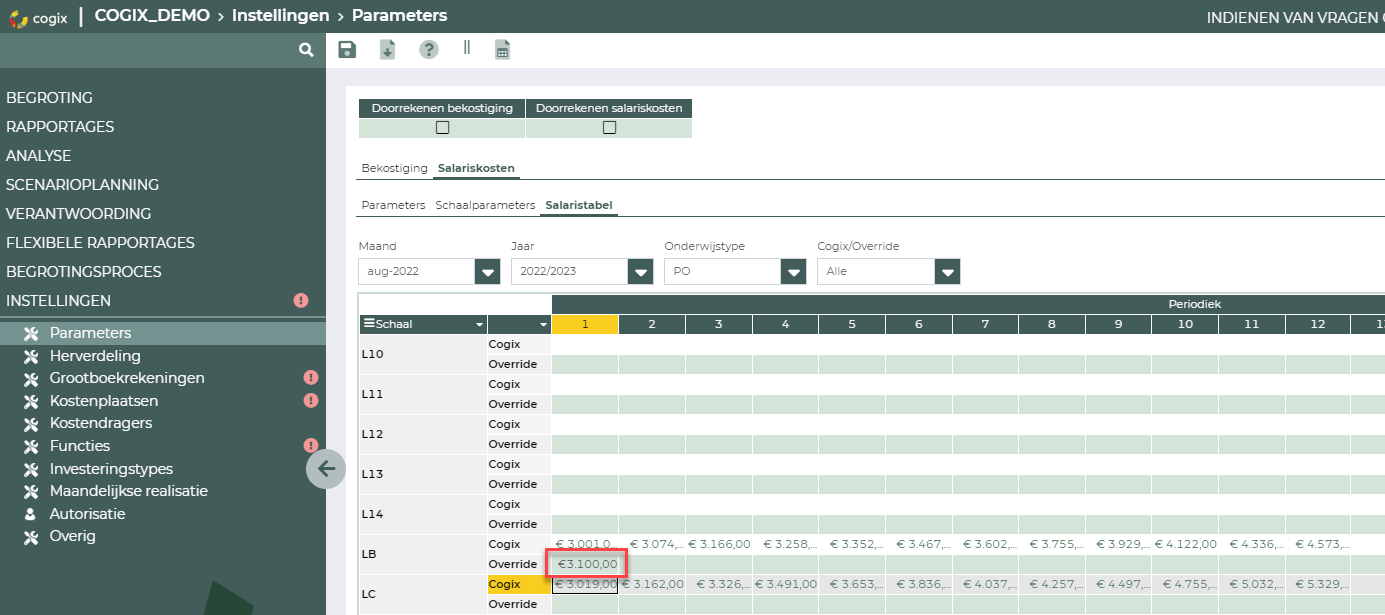The width and height of the screenshot is (1385, 615).
Task: Click the wrench icon beside Herverdeling
Action: 30,356
